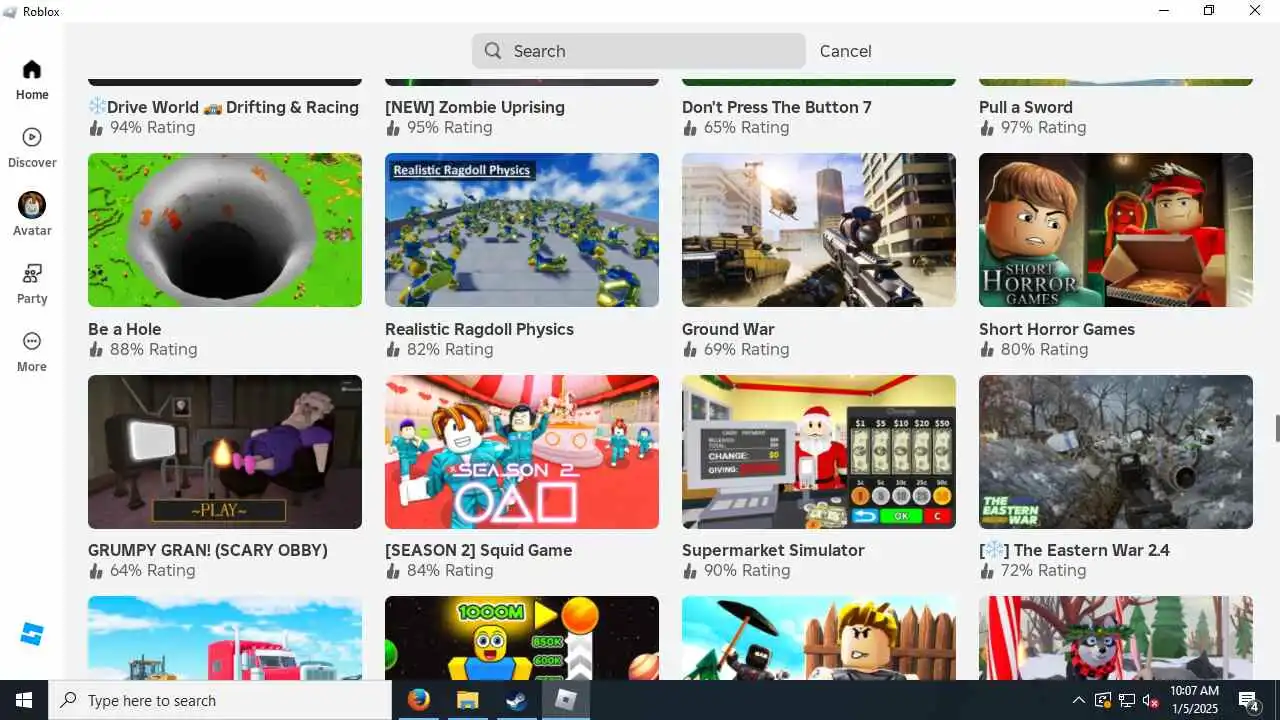
Task: Open Ground War game thumbnail
Action: point(819,230)
